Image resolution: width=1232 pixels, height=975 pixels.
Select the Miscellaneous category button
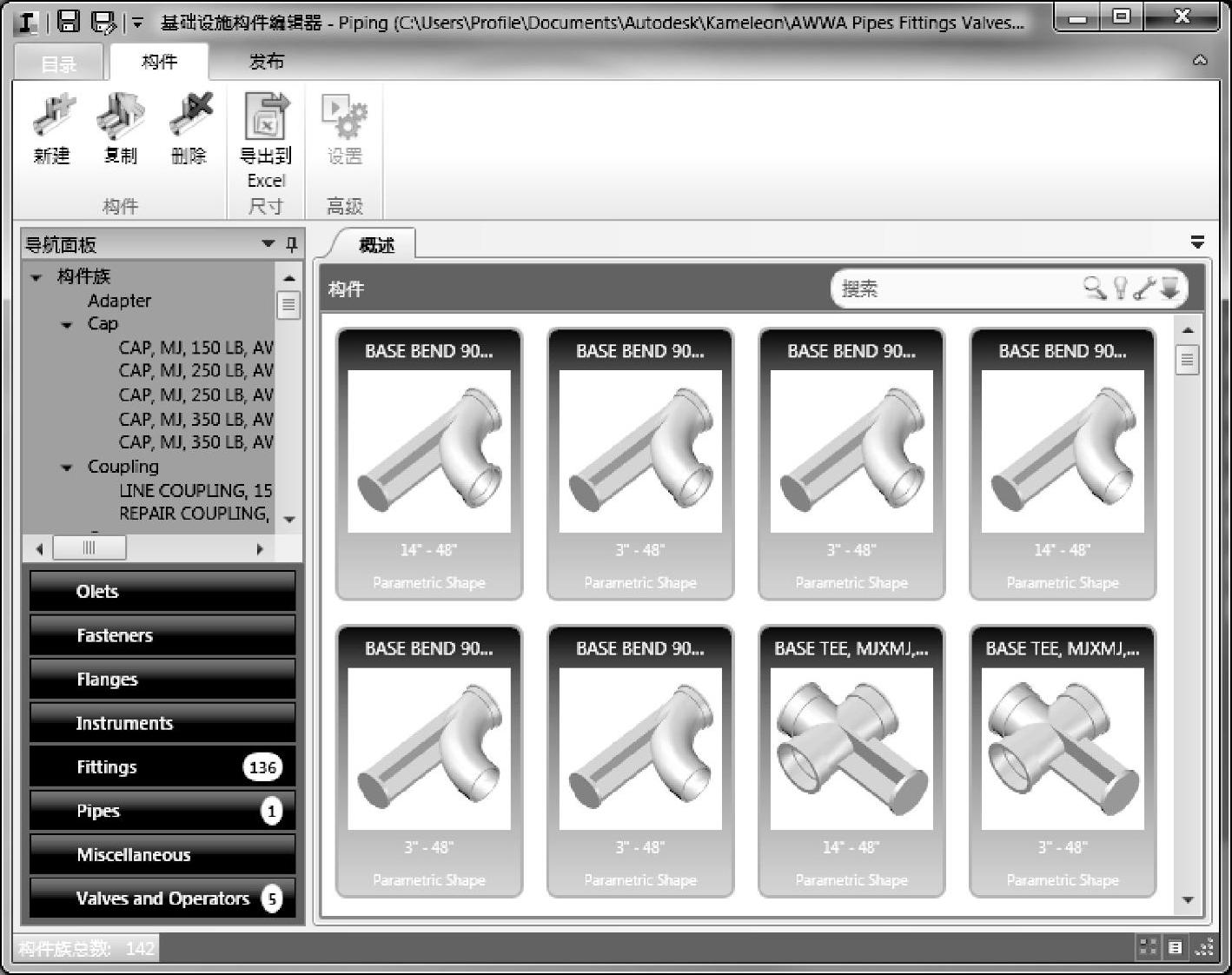(162, 854)
